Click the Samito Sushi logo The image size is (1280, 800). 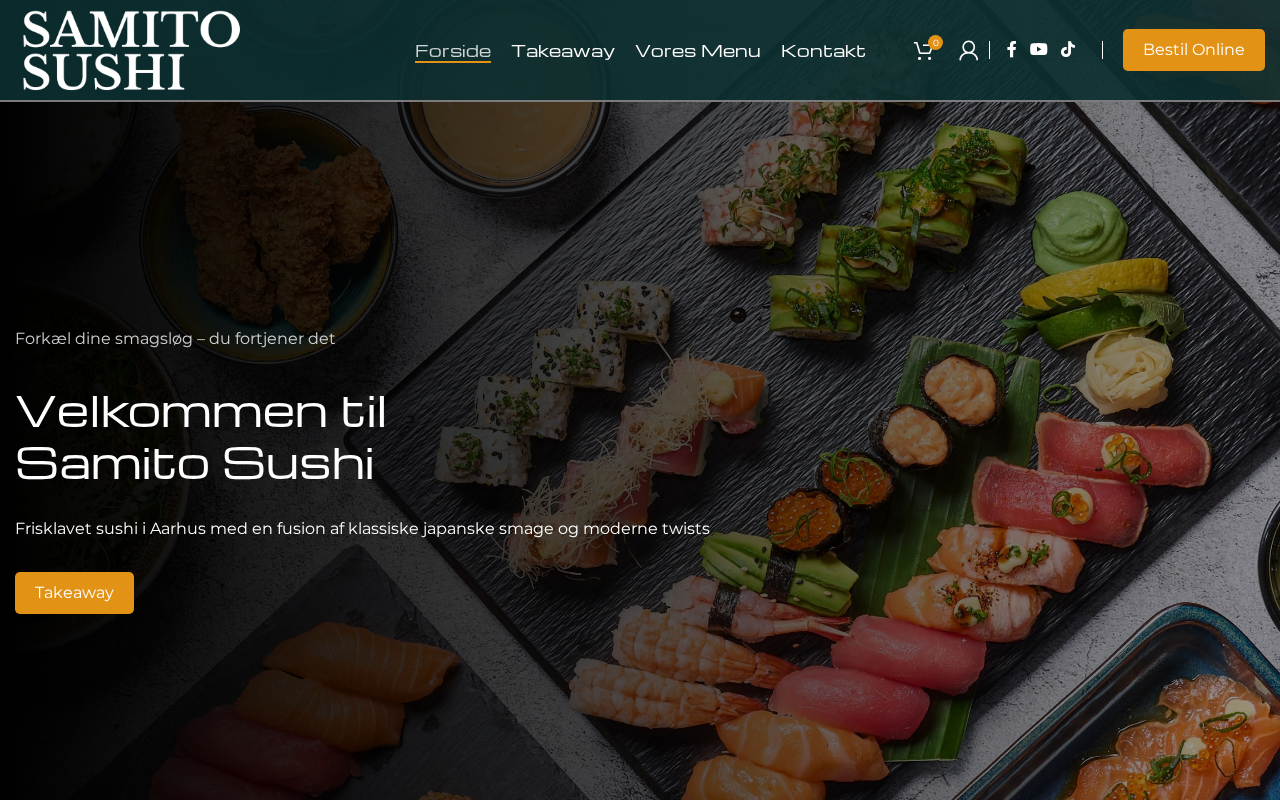coord(131,50)
